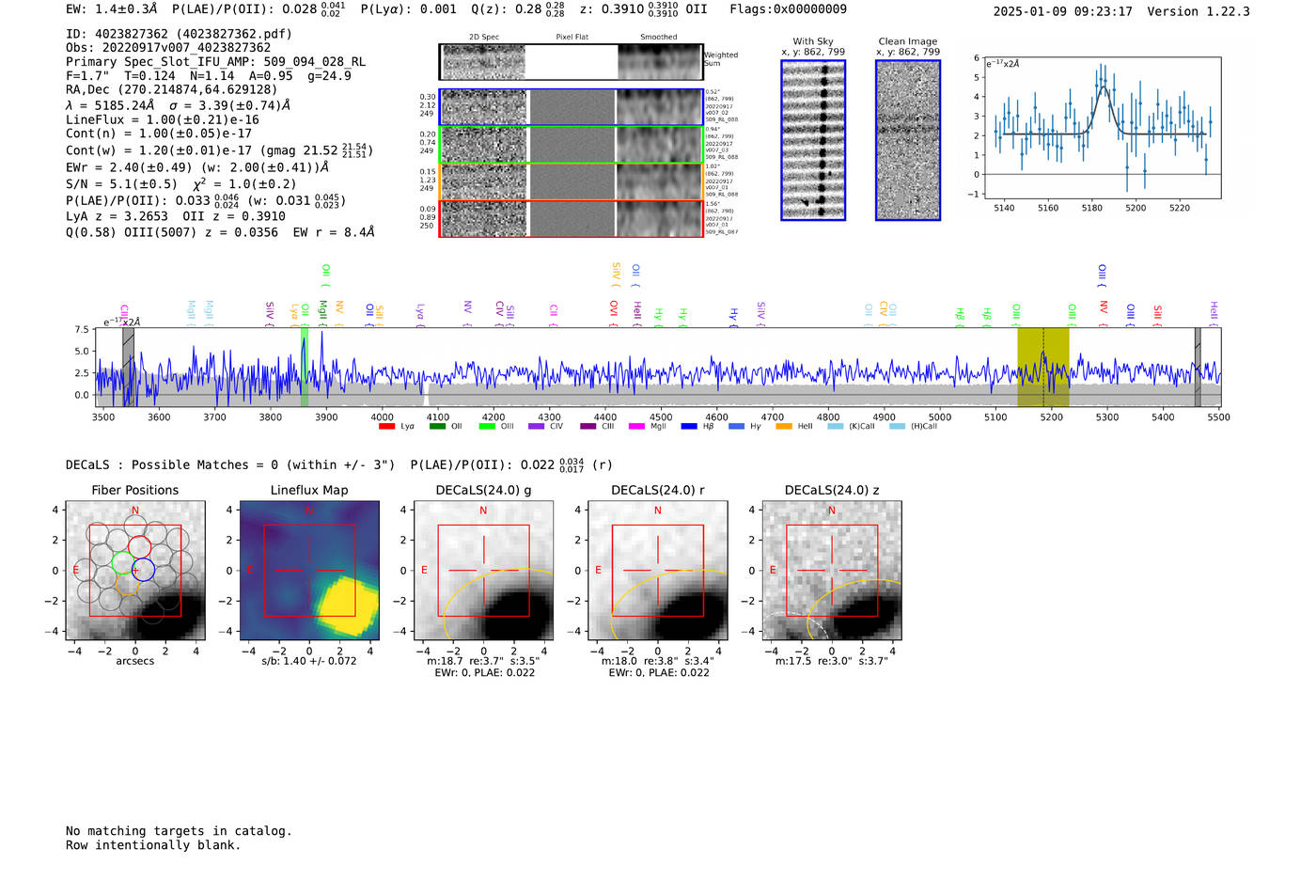Image resolution: width=1316 pixels, height=896 pixels.
Task: Select the yellow highlighted emission line region
Action: click(1042, 368)
